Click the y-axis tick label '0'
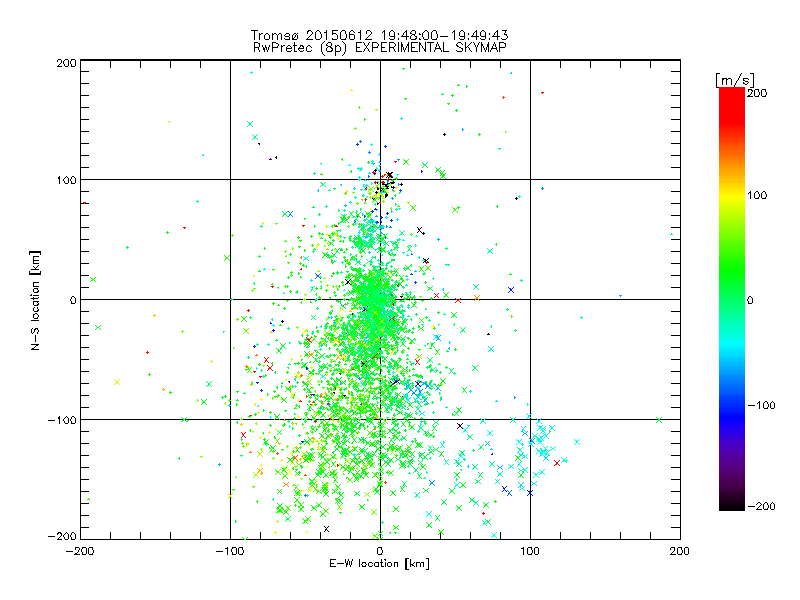Image resolution: width=800 pixels, height=600 pixels. coord(73,300)
